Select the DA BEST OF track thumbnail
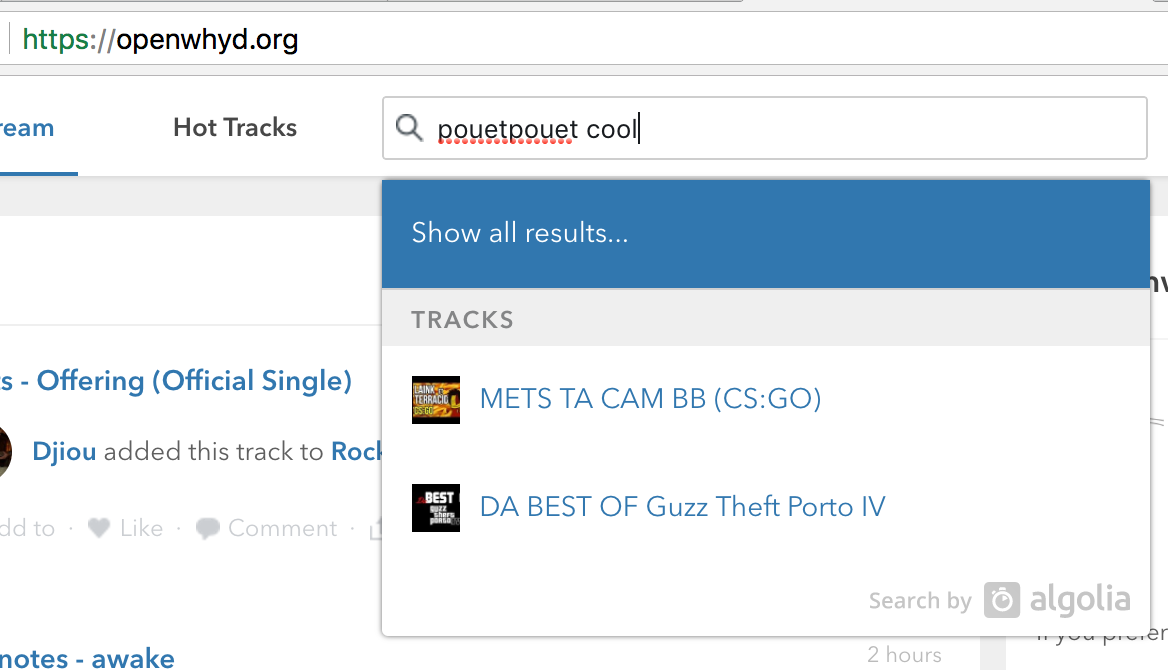The image size is (1168, 670). (436, 507)
